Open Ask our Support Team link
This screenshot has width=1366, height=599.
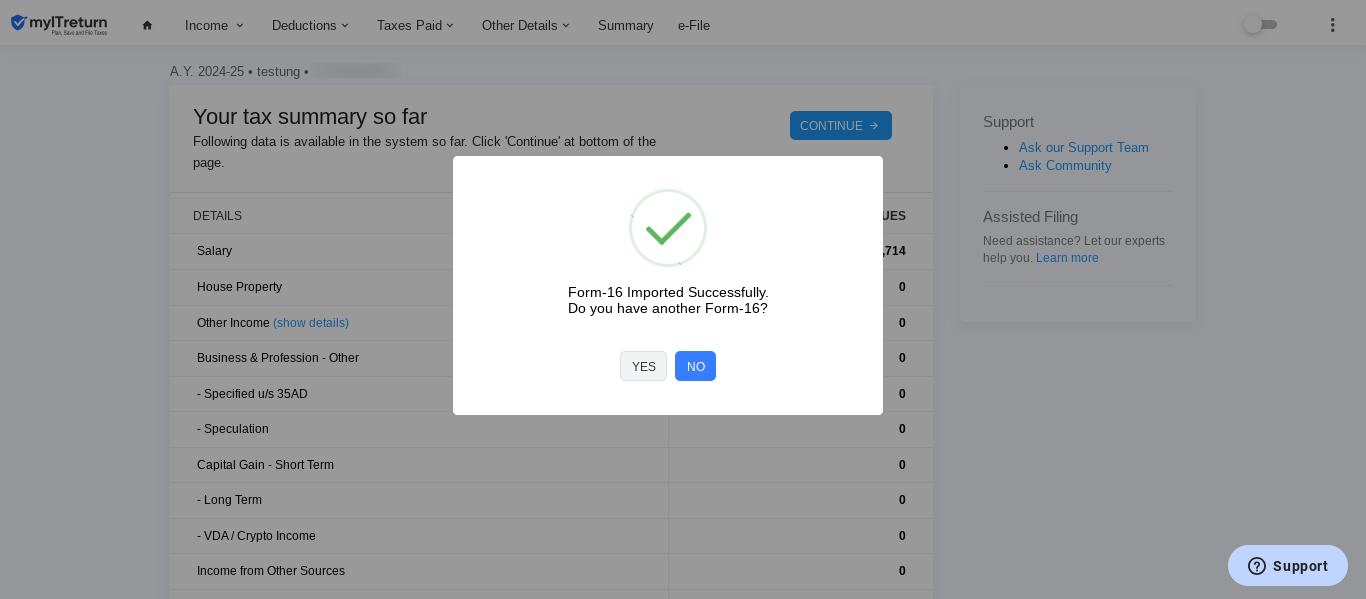pos(1083,148)
